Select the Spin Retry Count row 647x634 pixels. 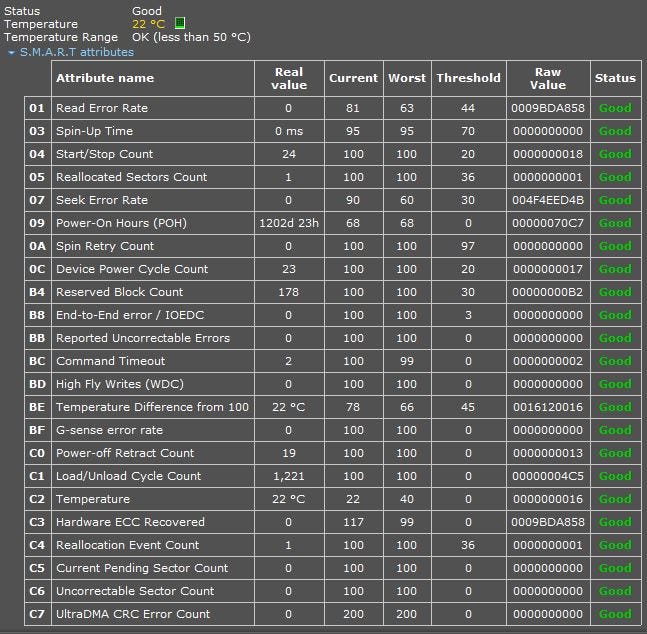click(105, 246)
